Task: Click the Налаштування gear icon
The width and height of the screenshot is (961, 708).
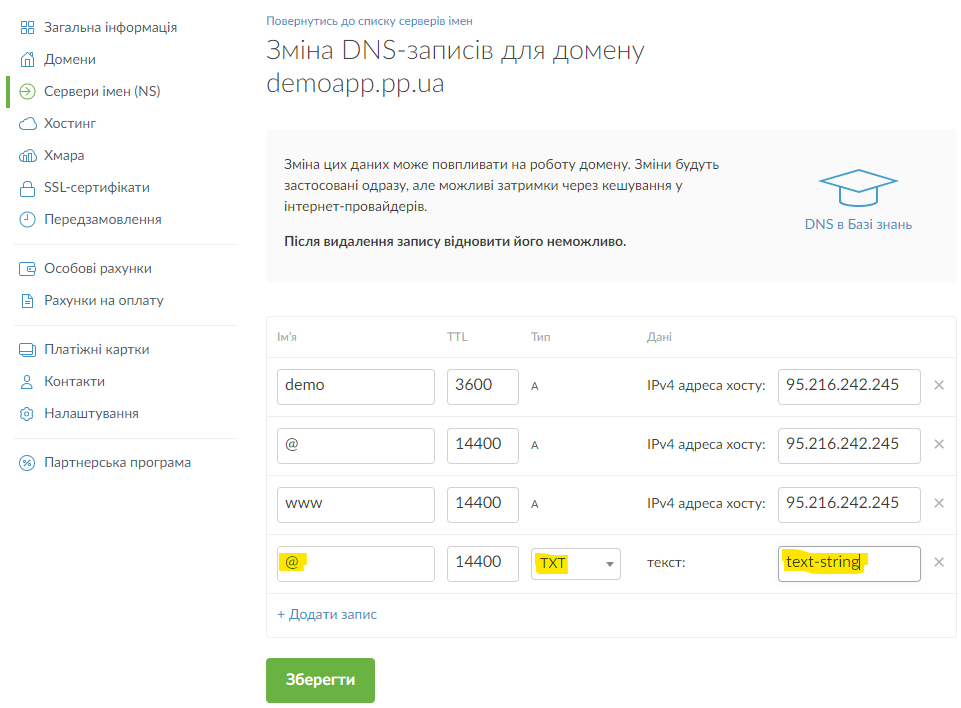Action: tap(27, 413)
